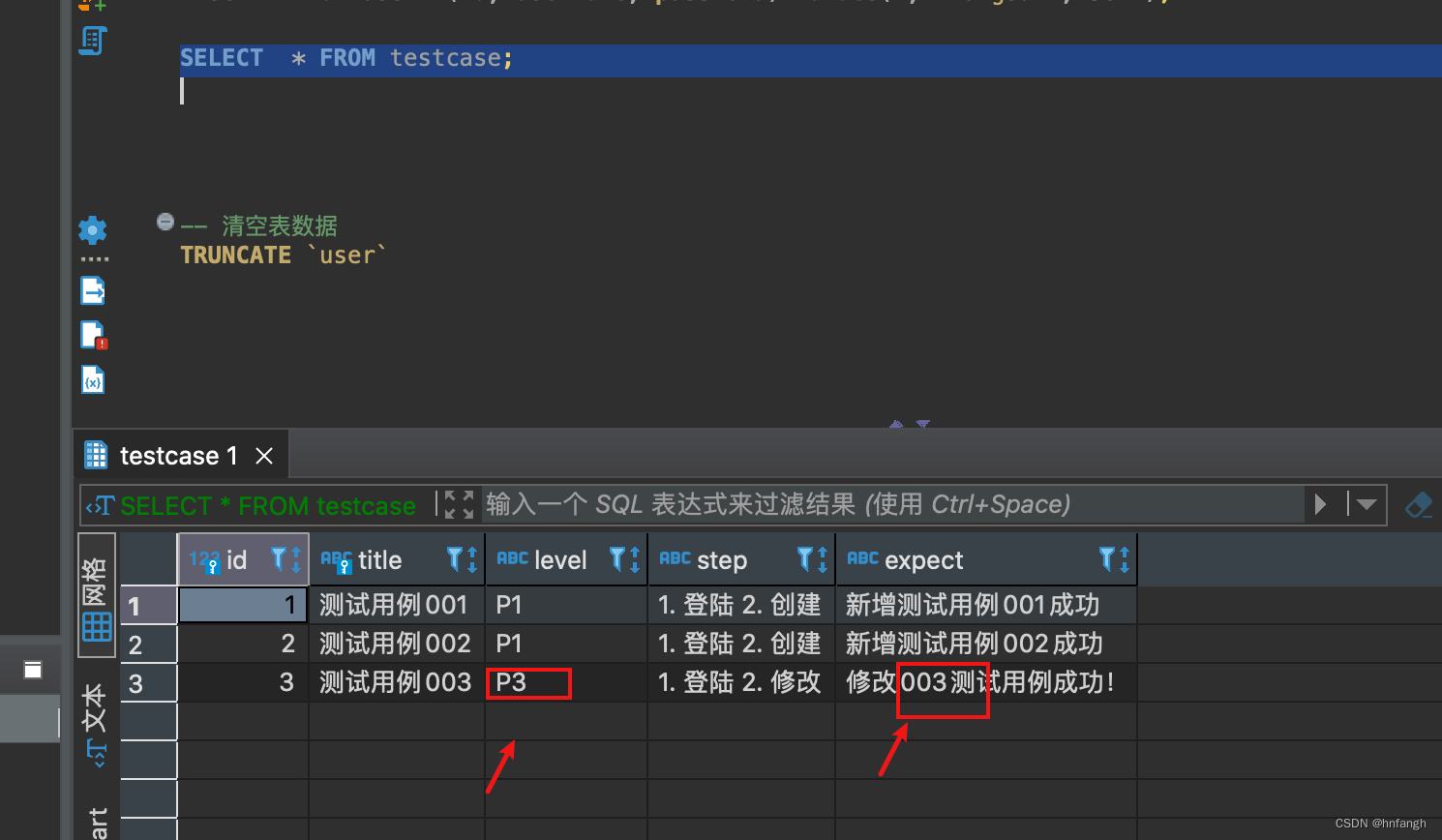
Task: Open the editor settings gear icon
Action: pyautogui.click(x=93, y=230)
